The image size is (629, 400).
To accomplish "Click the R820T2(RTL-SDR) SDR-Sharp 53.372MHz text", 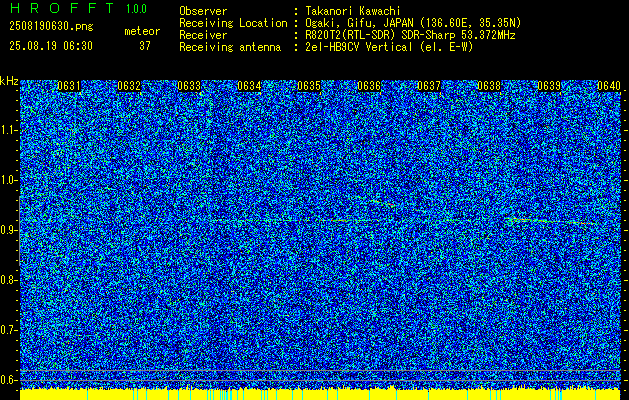I will click(410, 35).
